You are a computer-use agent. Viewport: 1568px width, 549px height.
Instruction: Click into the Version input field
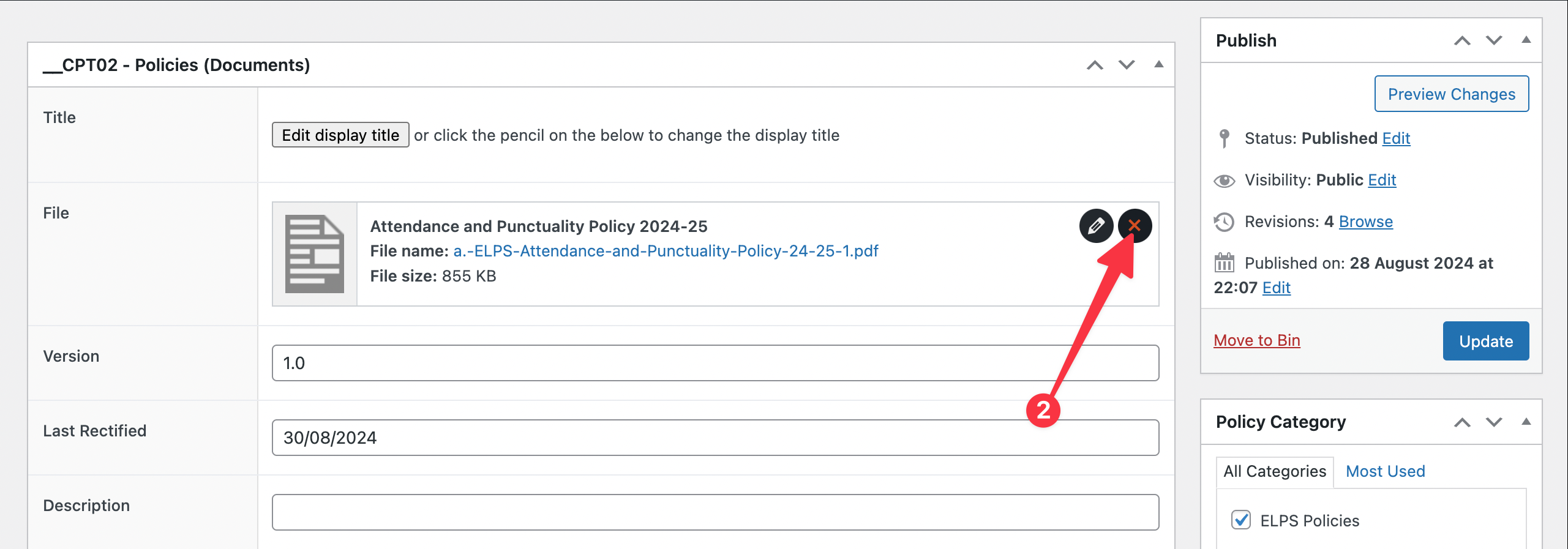click(715, 363)
